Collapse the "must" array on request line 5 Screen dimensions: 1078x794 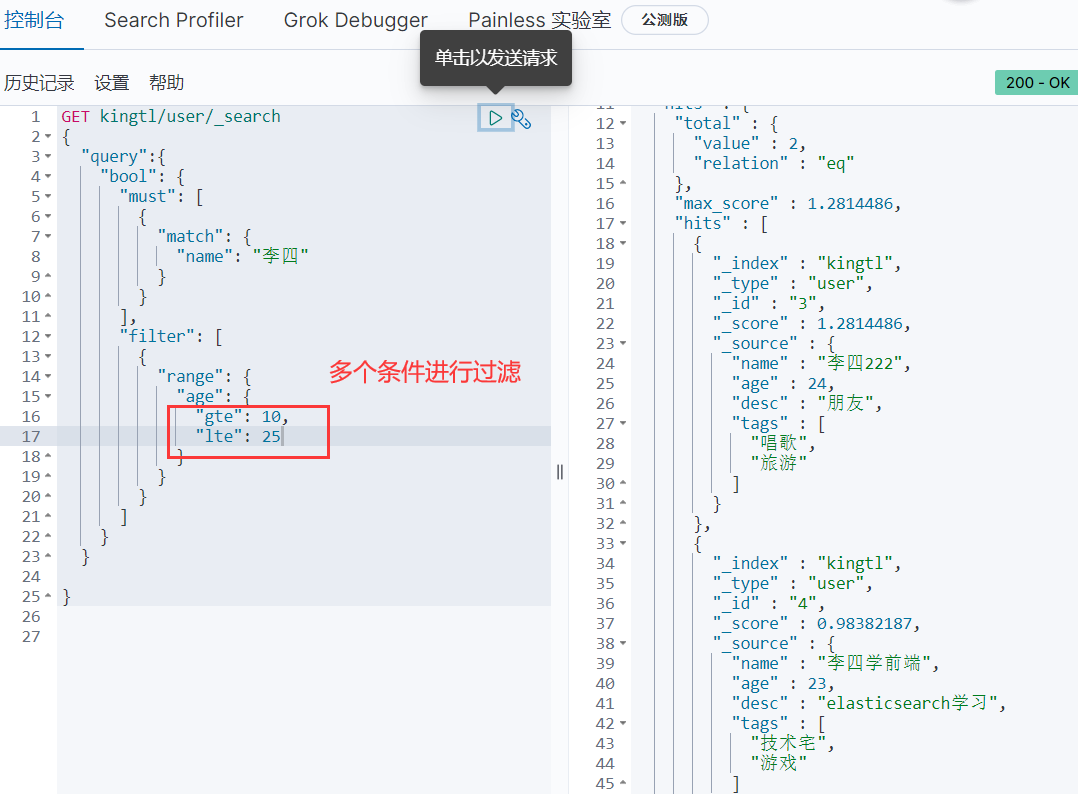tap(48, 197)
